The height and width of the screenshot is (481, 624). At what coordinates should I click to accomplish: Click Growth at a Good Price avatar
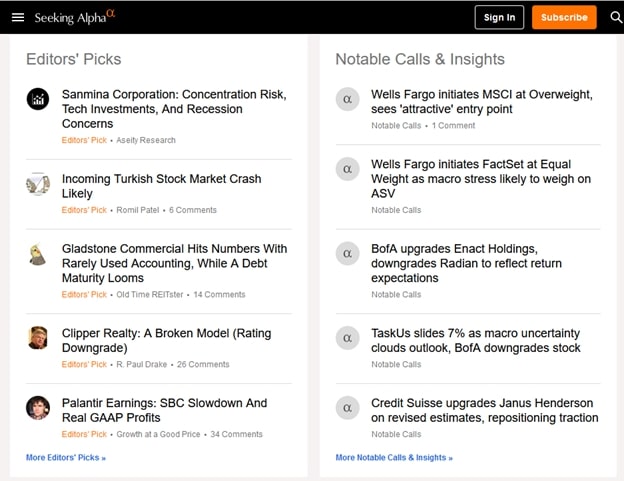click(38, 408)
